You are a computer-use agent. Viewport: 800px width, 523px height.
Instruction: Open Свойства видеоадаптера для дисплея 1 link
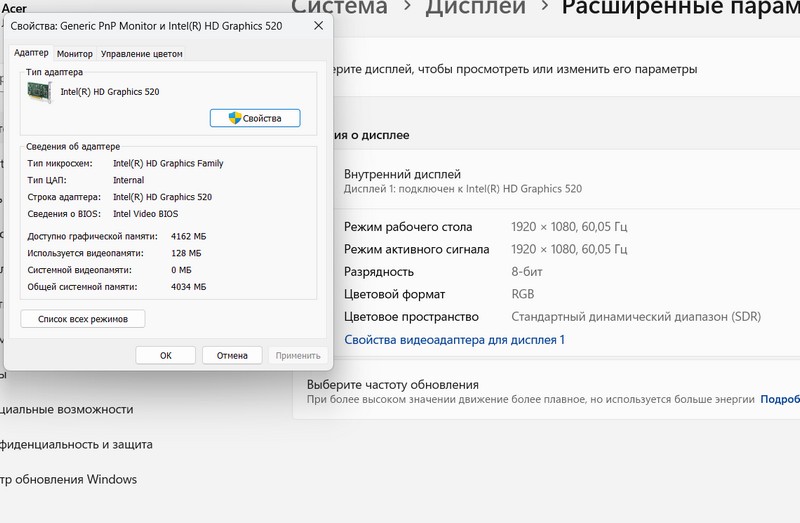point(454,340)
